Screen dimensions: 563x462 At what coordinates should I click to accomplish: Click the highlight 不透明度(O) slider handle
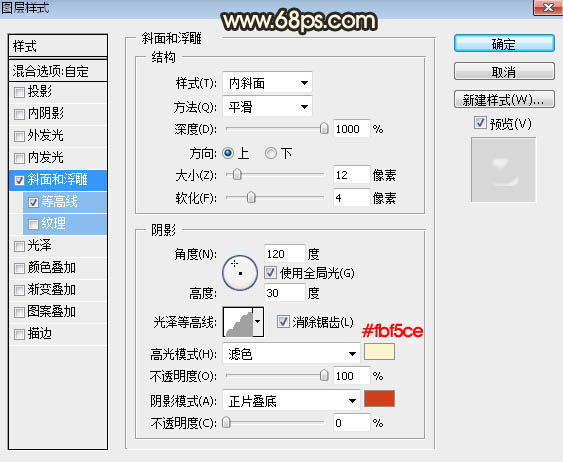(324, 375)
